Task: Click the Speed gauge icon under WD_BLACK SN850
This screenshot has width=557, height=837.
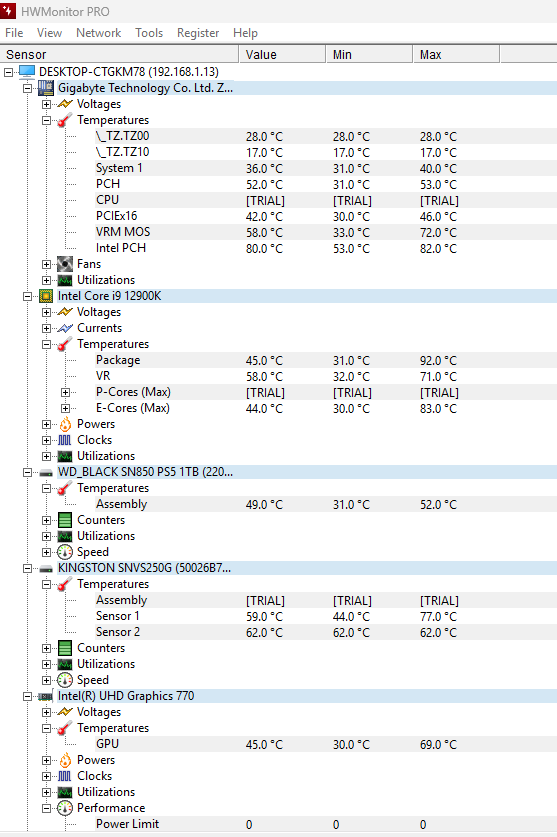Action: tap(65, 552)
